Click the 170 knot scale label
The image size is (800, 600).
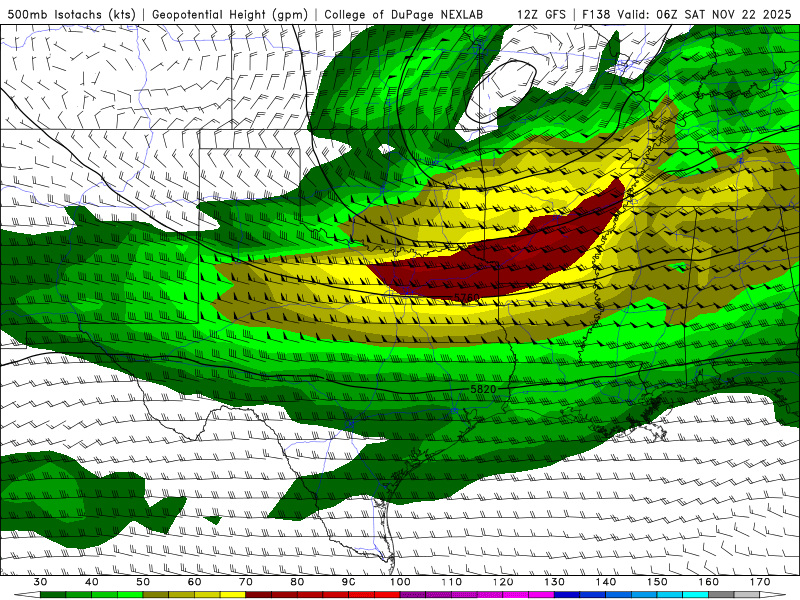(760, 582)
